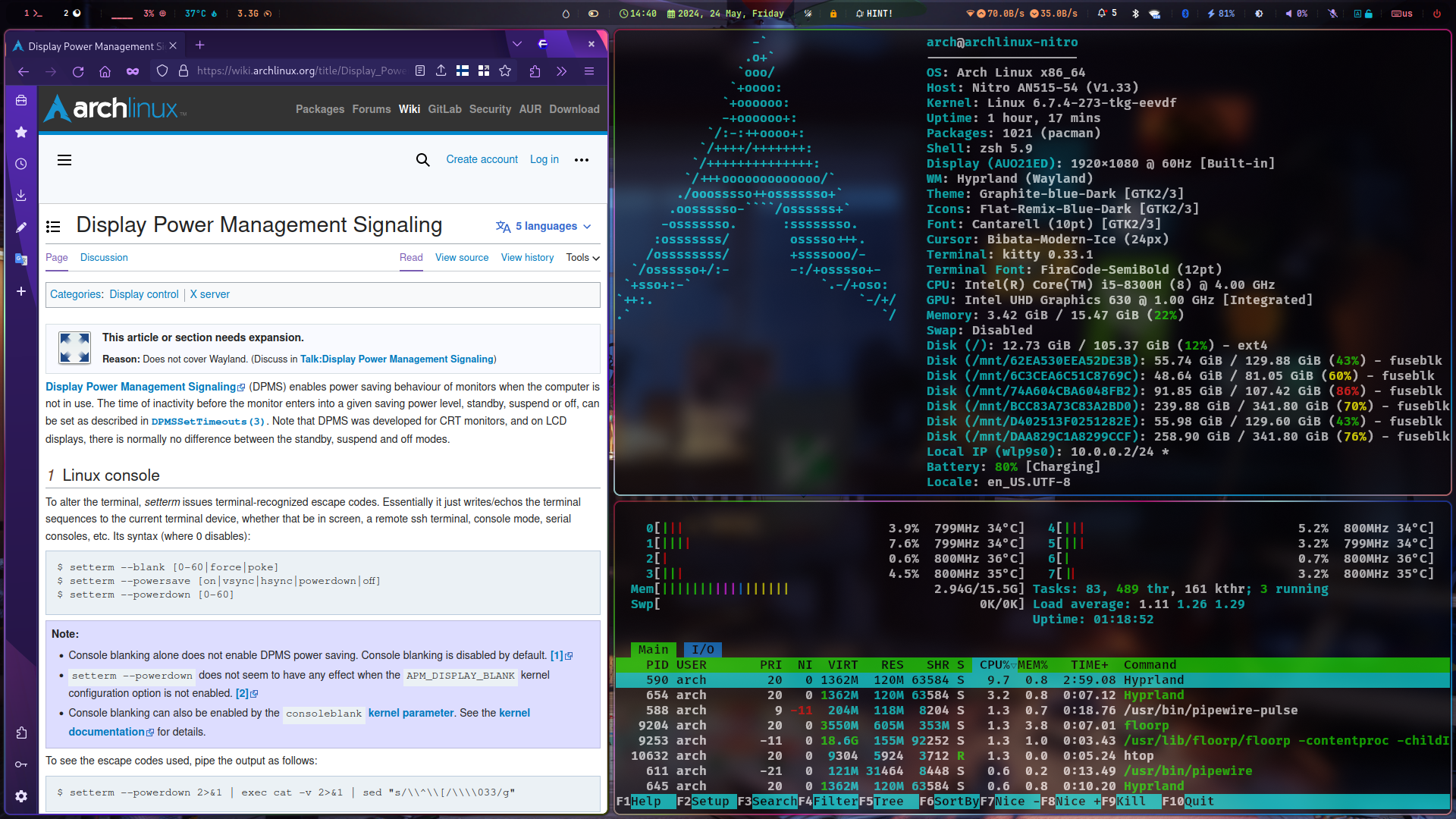Toggle the volume 0% mute indicator
Image resolution: width=1456 pixels, height=819 pixels.
1296,14
